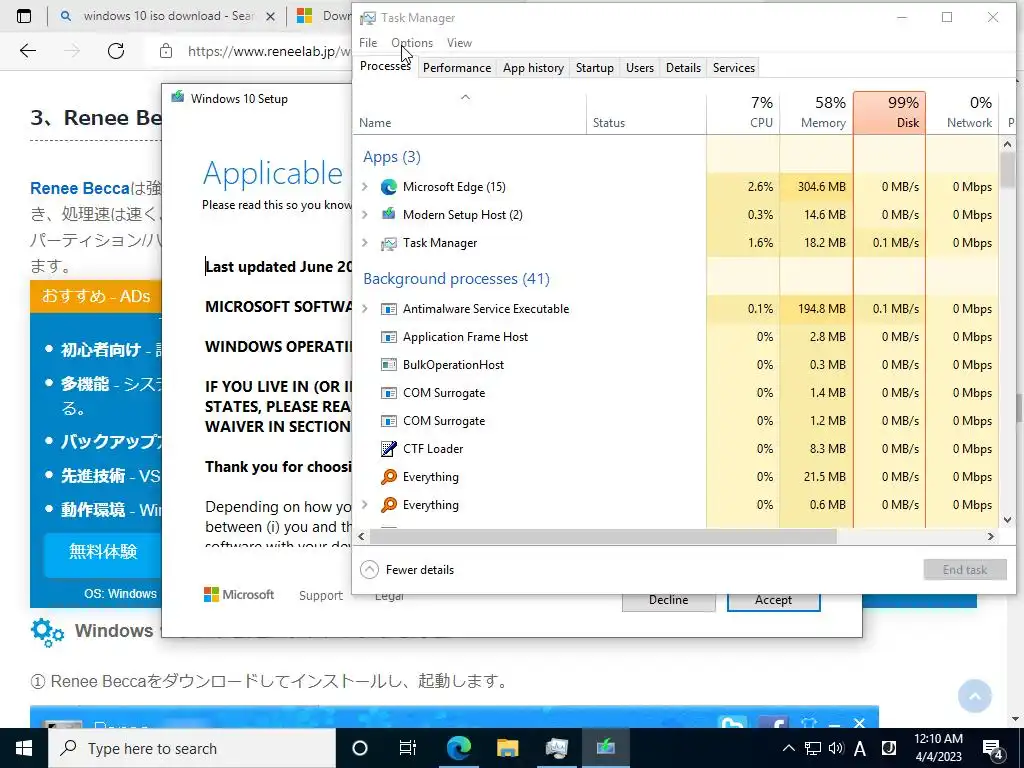
Task: Sort by Disk column header
Action: coord(889,112)
